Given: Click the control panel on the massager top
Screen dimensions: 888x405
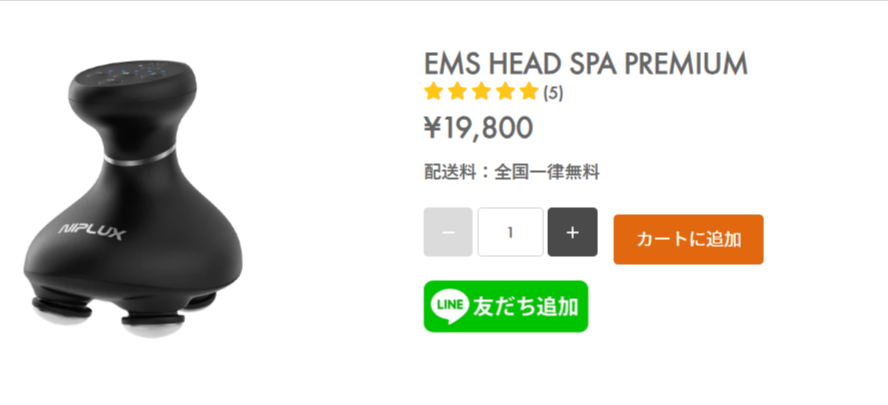Looking at the screenshot, I should pos(133,76).
